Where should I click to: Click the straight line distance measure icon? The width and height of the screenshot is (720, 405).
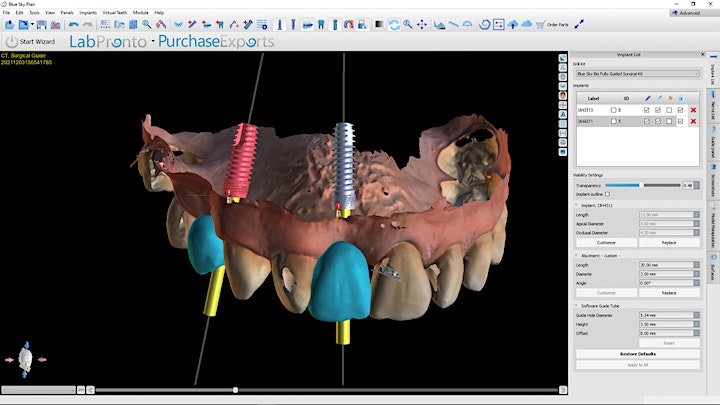454,24
